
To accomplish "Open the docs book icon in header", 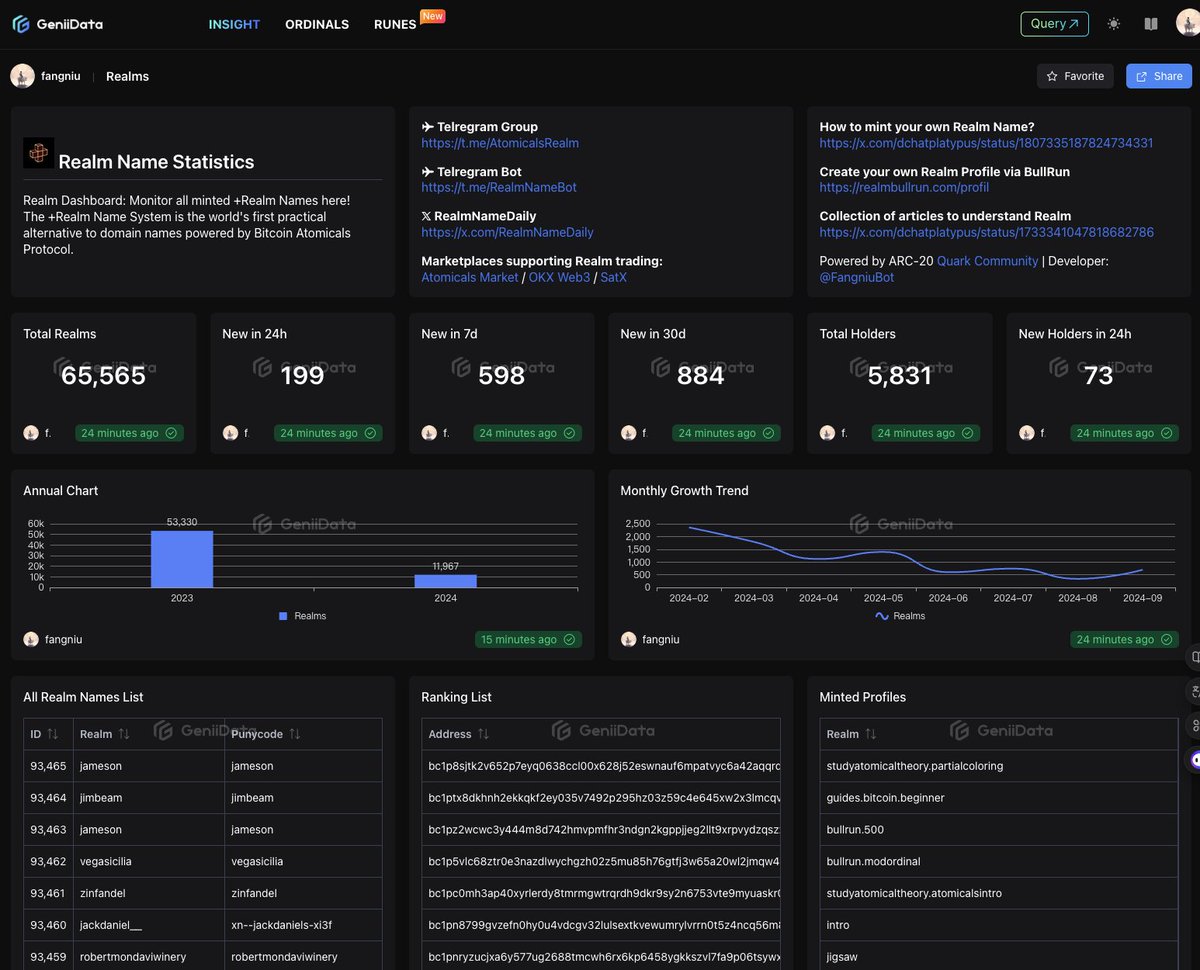I will (1151, 24).
